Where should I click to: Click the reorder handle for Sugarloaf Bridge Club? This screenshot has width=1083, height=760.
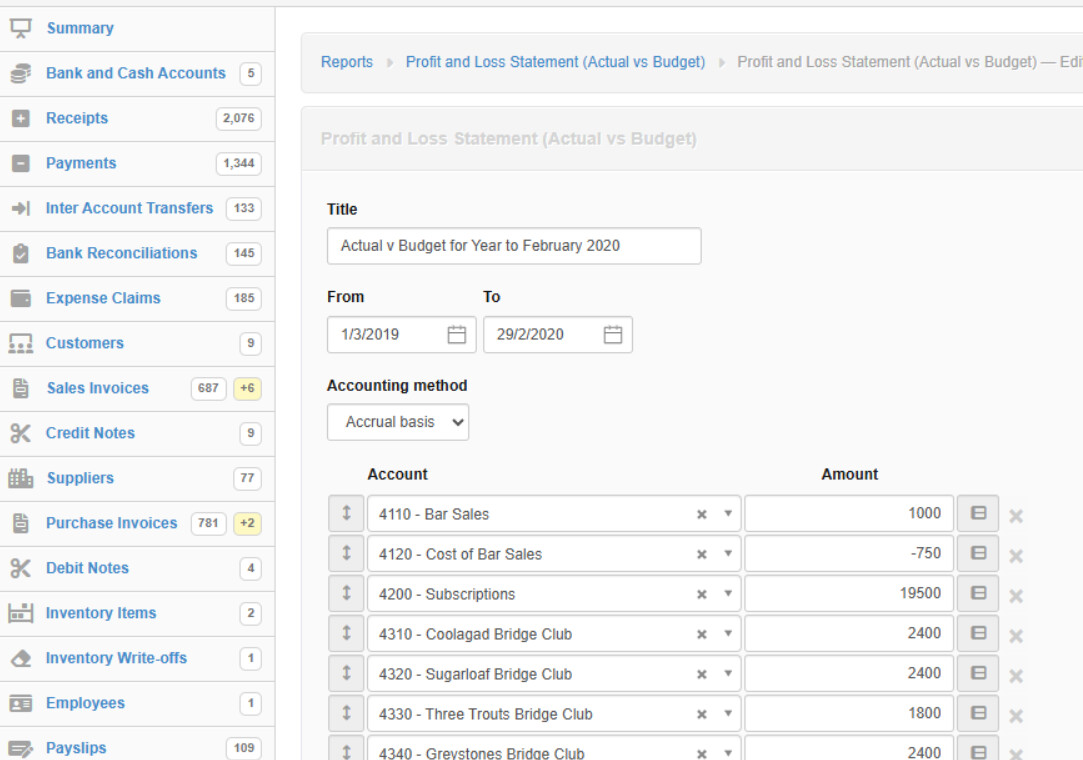click(347, 674)
